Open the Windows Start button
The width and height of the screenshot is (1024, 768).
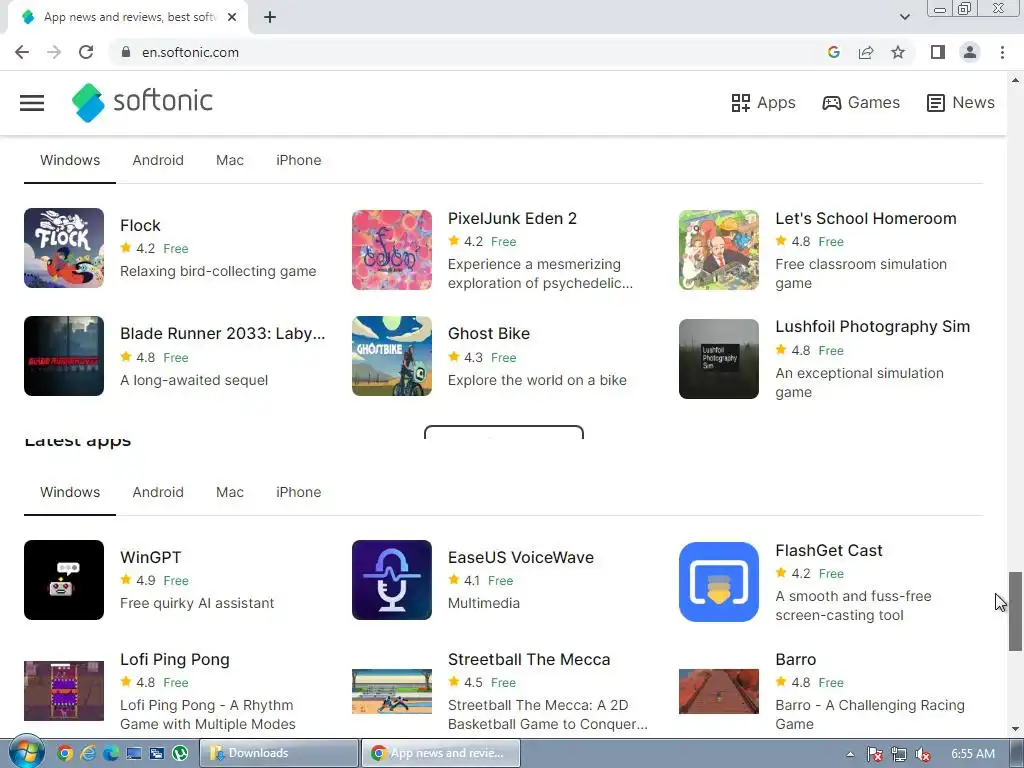(26, 753)
